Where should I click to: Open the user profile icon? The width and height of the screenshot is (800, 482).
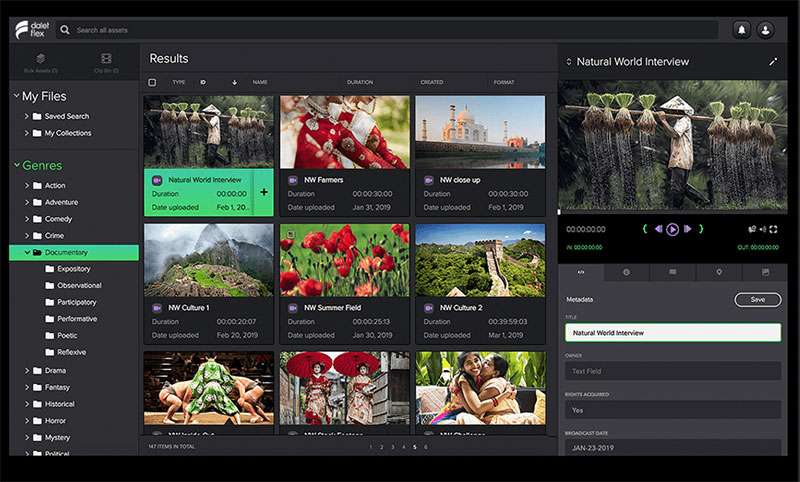pyautogui.click(x=765, y=30)
